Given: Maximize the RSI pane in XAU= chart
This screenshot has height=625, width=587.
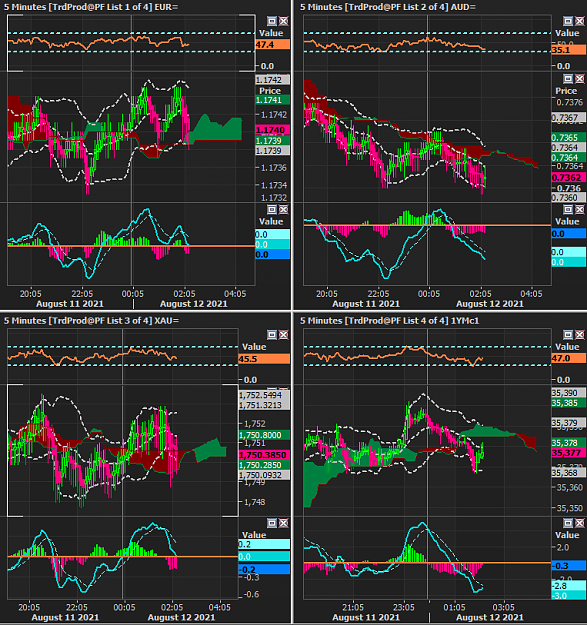Looking at the screenshot, I should click(x=272, y=335).
